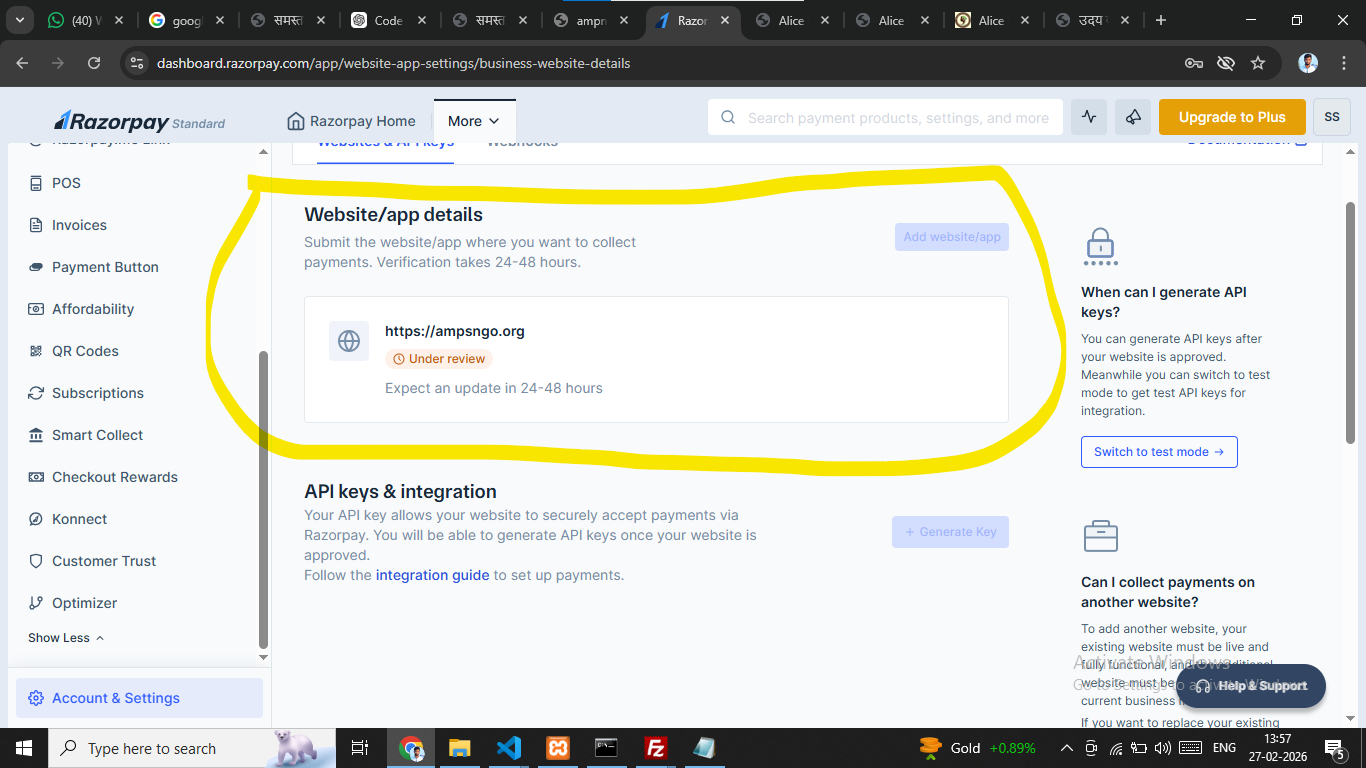The height and width of the screenshot is (768, 1366).
Task: Expand the More dropdown menu
Action: 474,121
